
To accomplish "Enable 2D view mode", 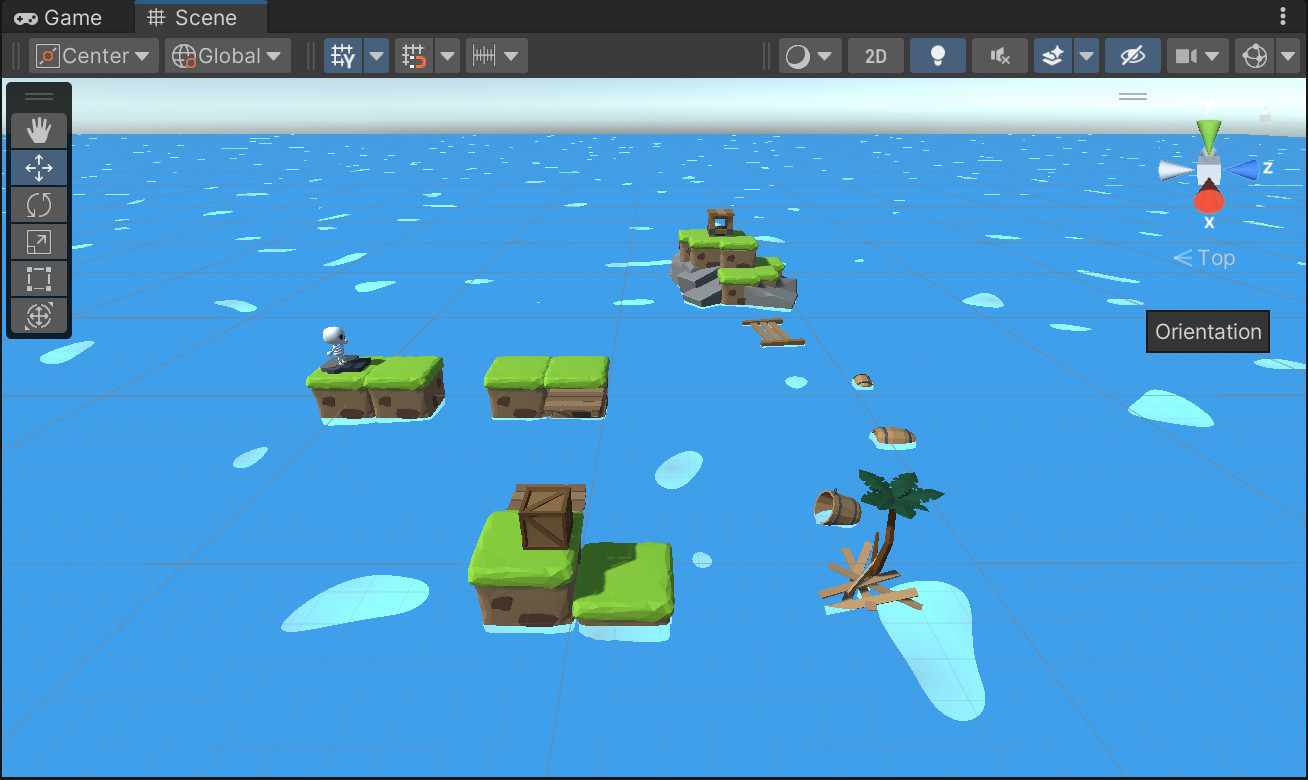I will pyautogui.click(x=876, y=56).
